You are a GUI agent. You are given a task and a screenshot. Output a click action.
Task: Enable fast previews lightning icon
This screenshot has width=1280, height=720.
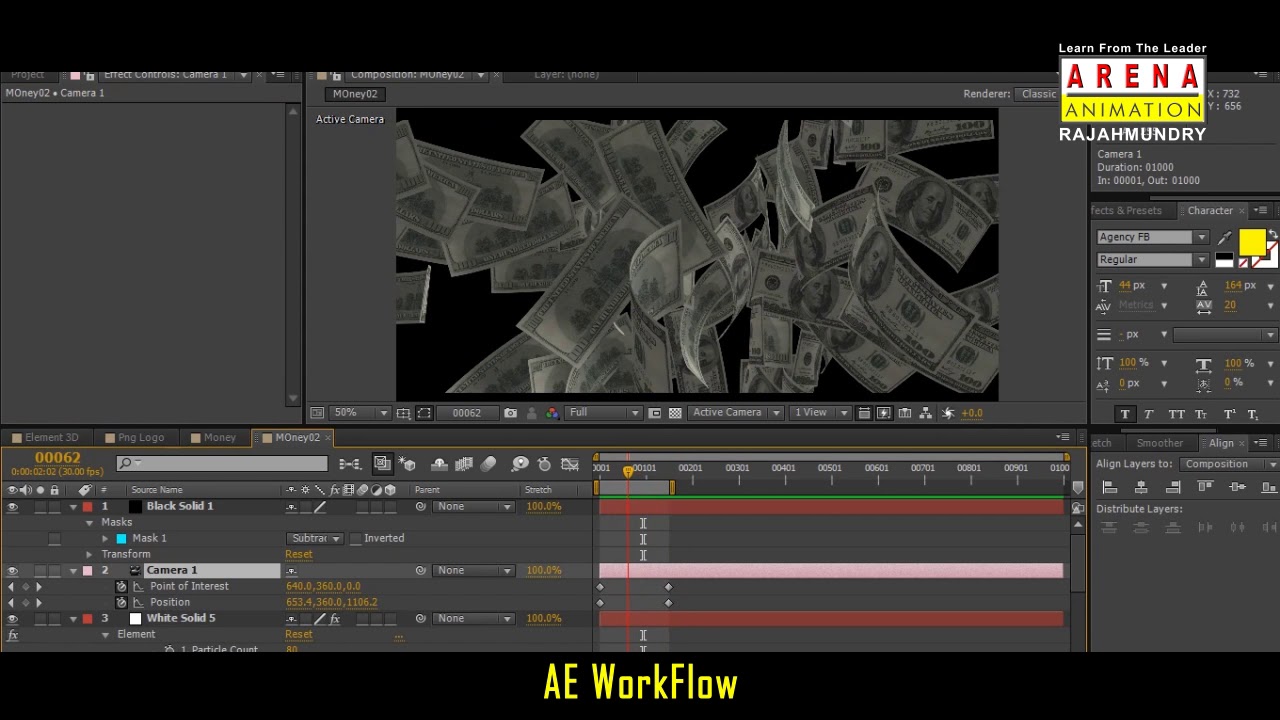coord(884,413)
